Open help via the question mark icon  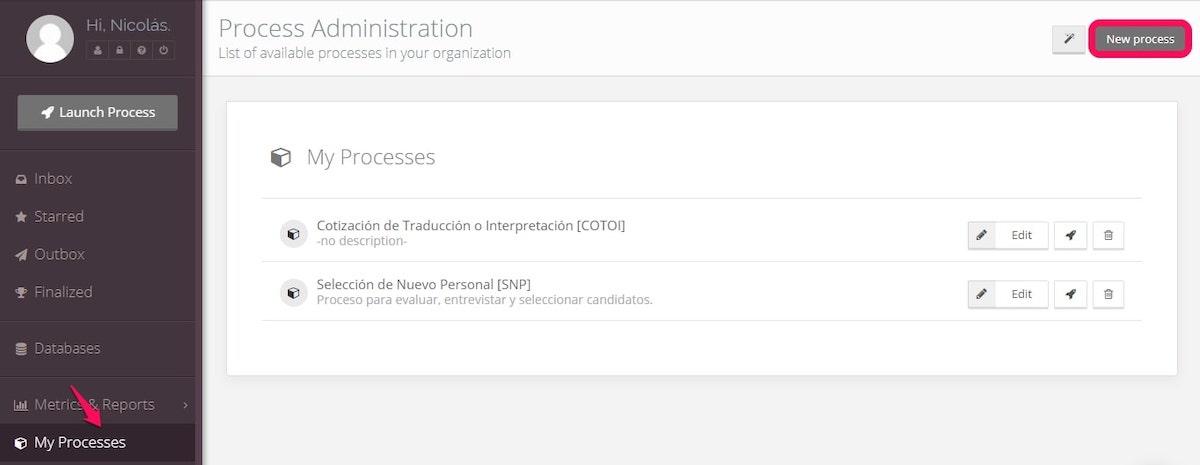click(141, 50)
